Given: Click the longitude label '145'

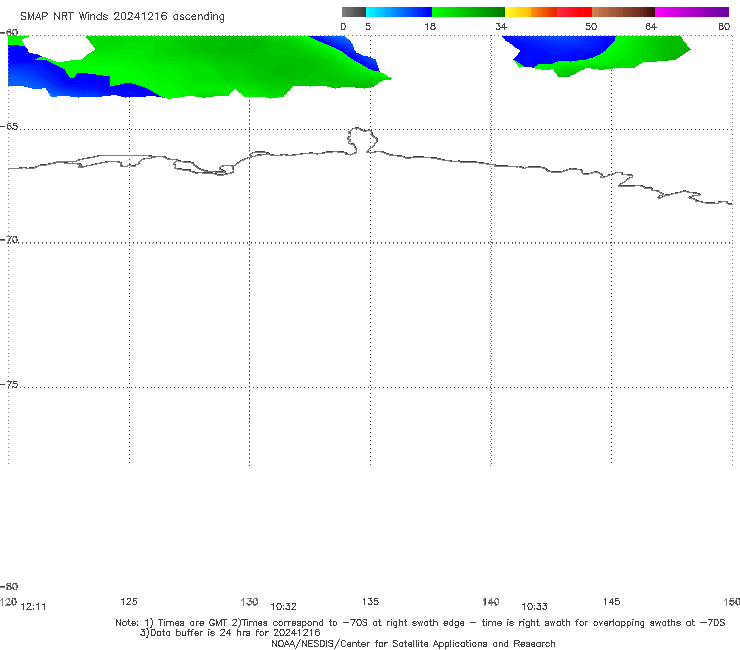Looking at the screenshot, I should 611,601.
